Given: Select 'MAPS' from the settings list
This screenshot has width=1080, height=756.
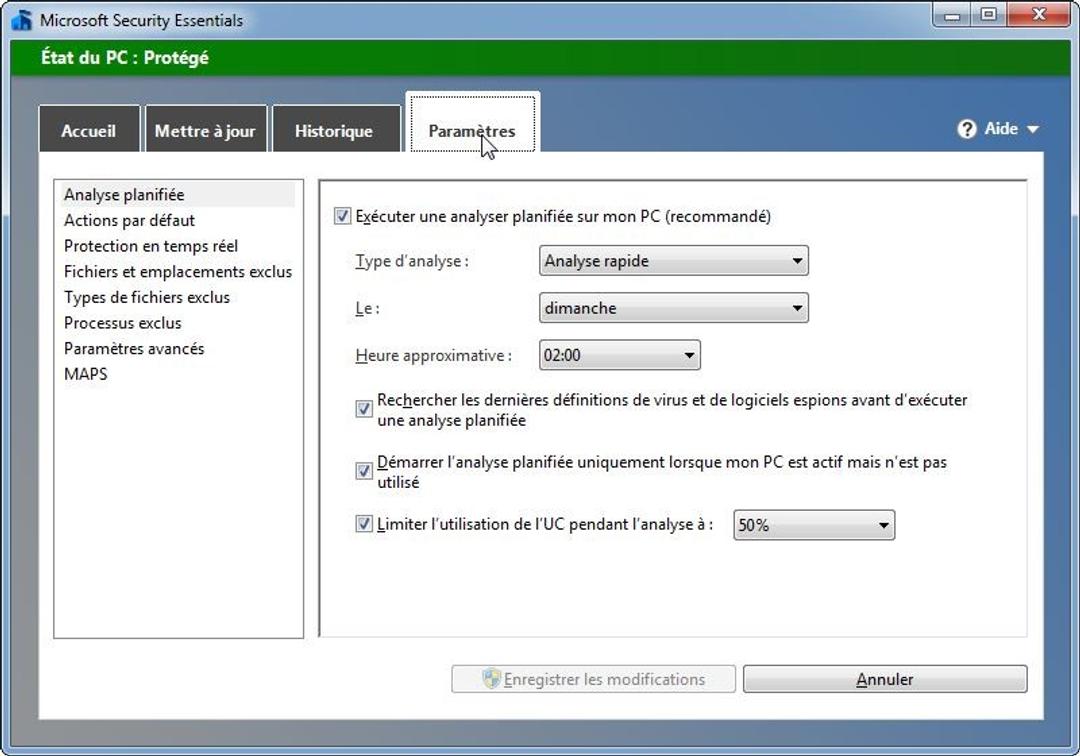Looking at the screenshot, I should (x=86, y=373).
